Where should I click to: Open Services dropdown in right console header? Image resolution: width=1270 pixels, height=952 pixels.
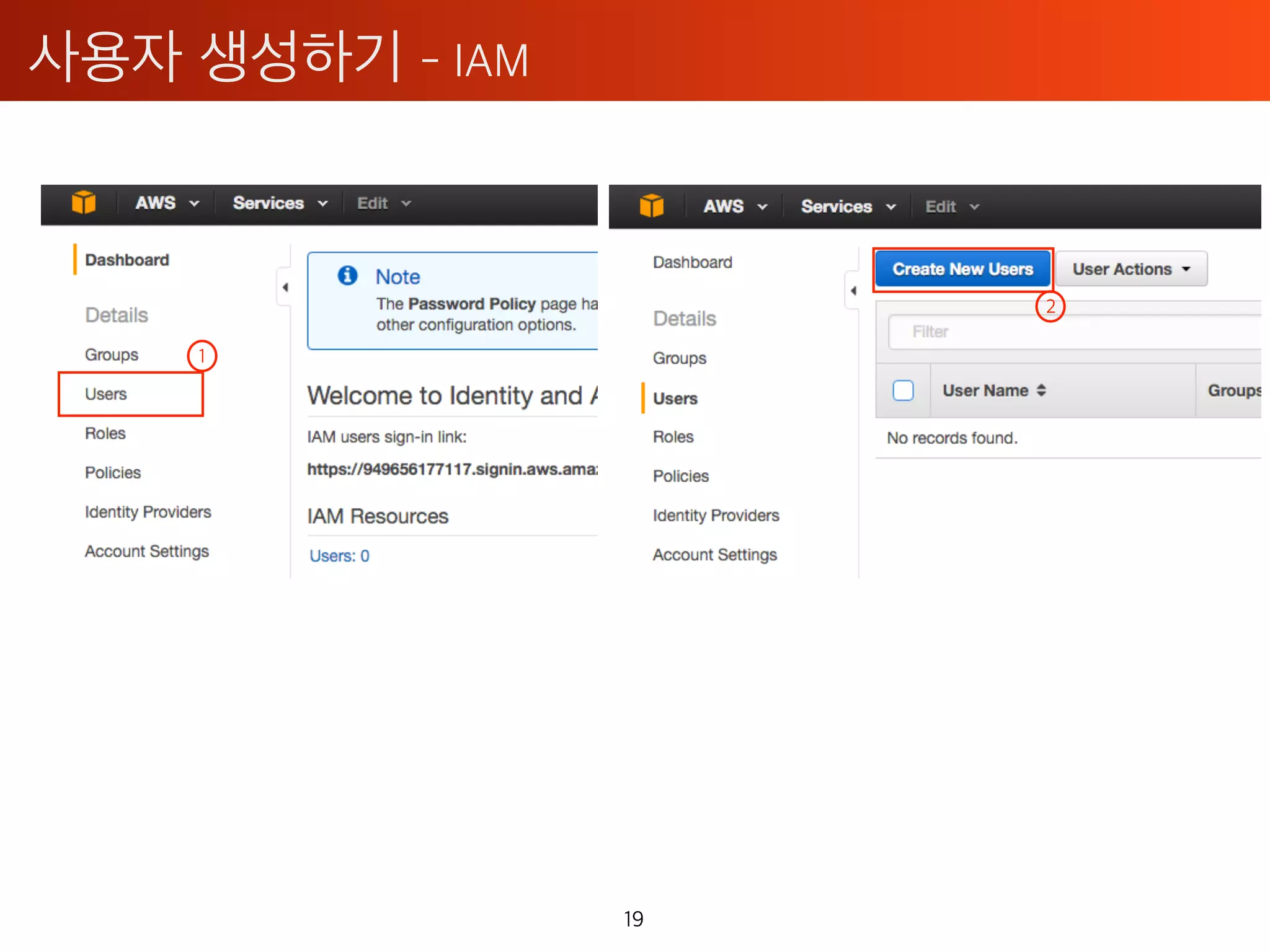click(848, 206)
